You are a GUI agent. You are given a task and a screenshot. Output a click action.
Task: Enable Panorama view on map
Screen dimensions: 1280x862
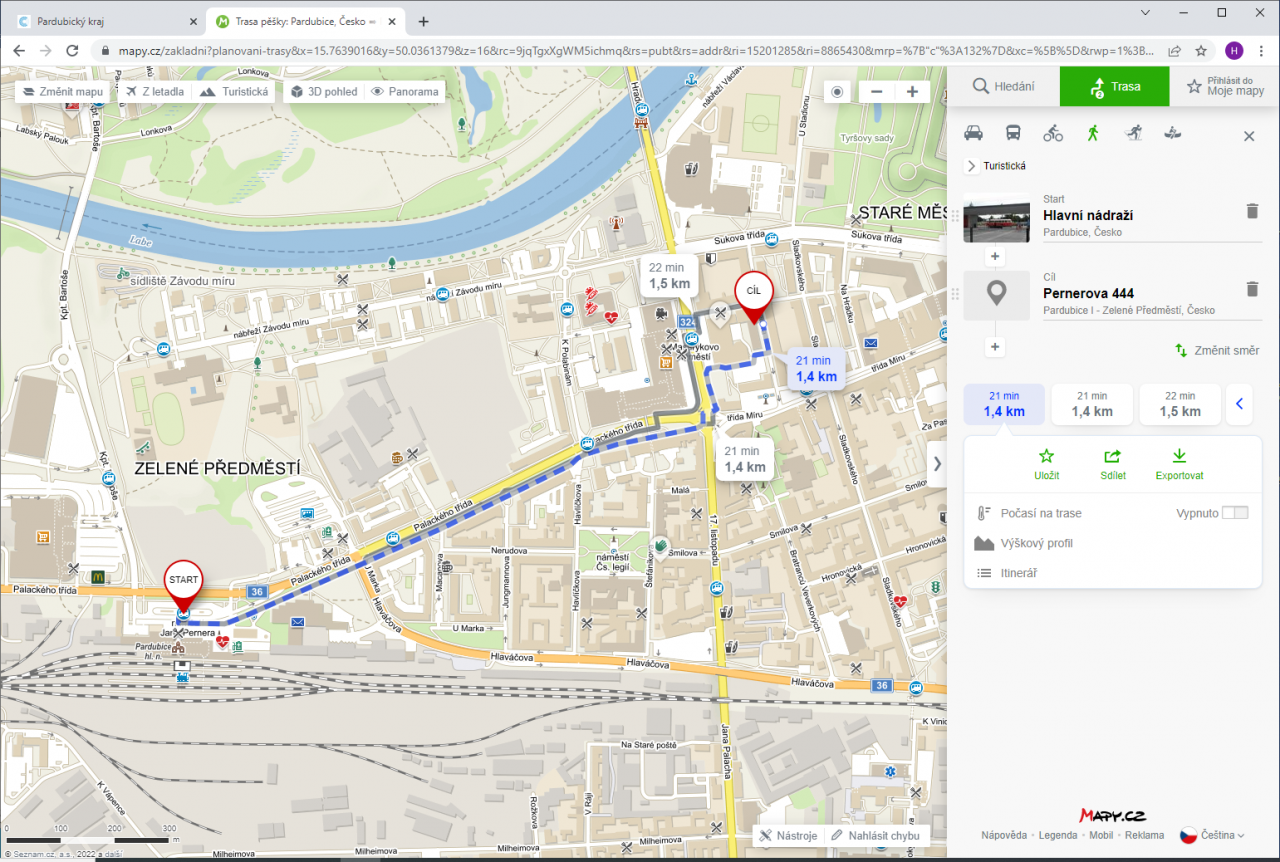tap(405, 92)
